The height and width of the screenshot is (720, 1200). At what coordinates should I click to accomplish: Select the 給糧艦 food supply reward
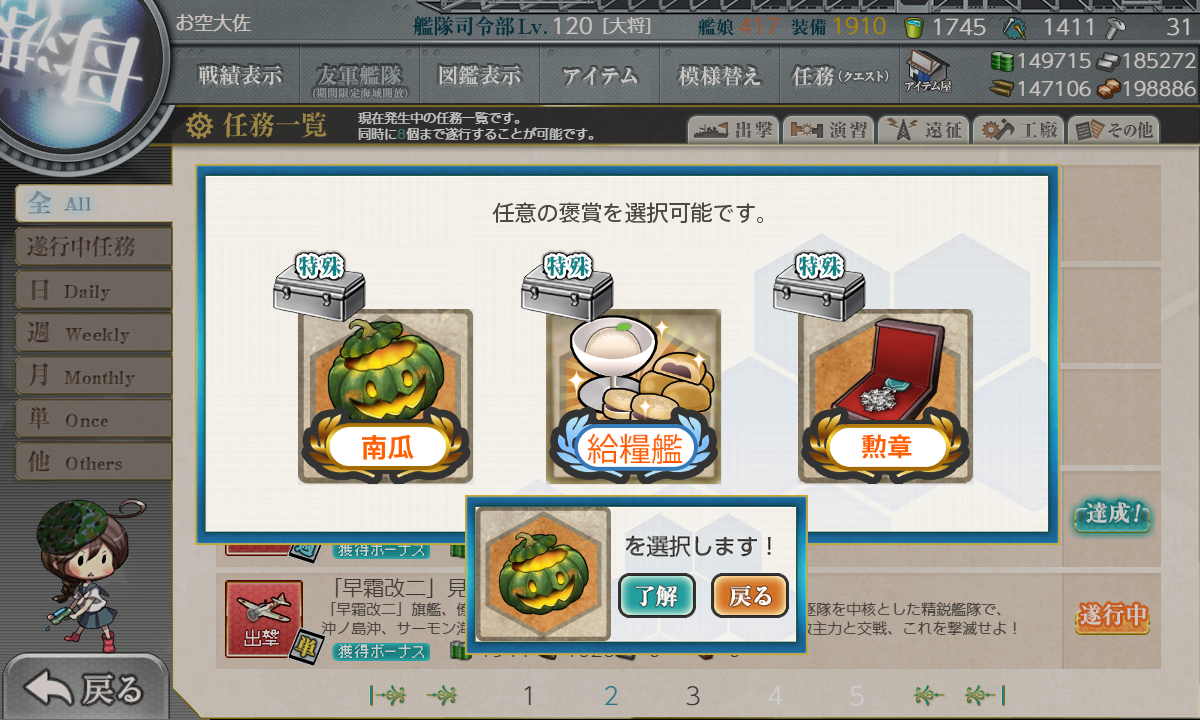coord(634,396)
